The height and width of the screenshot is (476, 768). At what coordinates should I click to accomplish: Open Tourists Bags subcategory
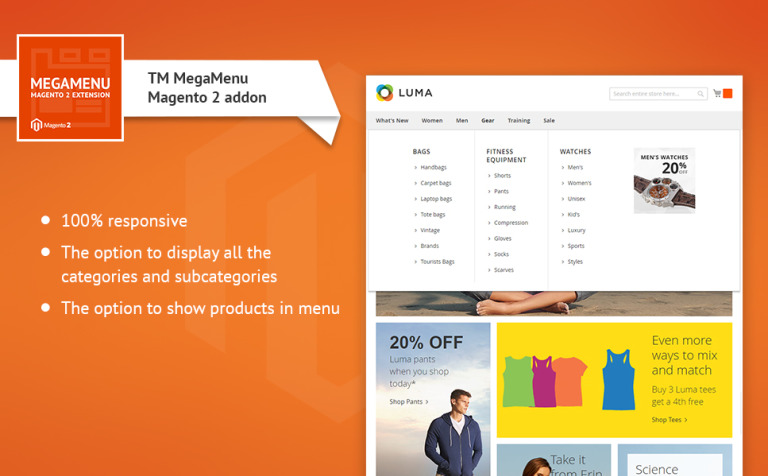pos(437,262)
